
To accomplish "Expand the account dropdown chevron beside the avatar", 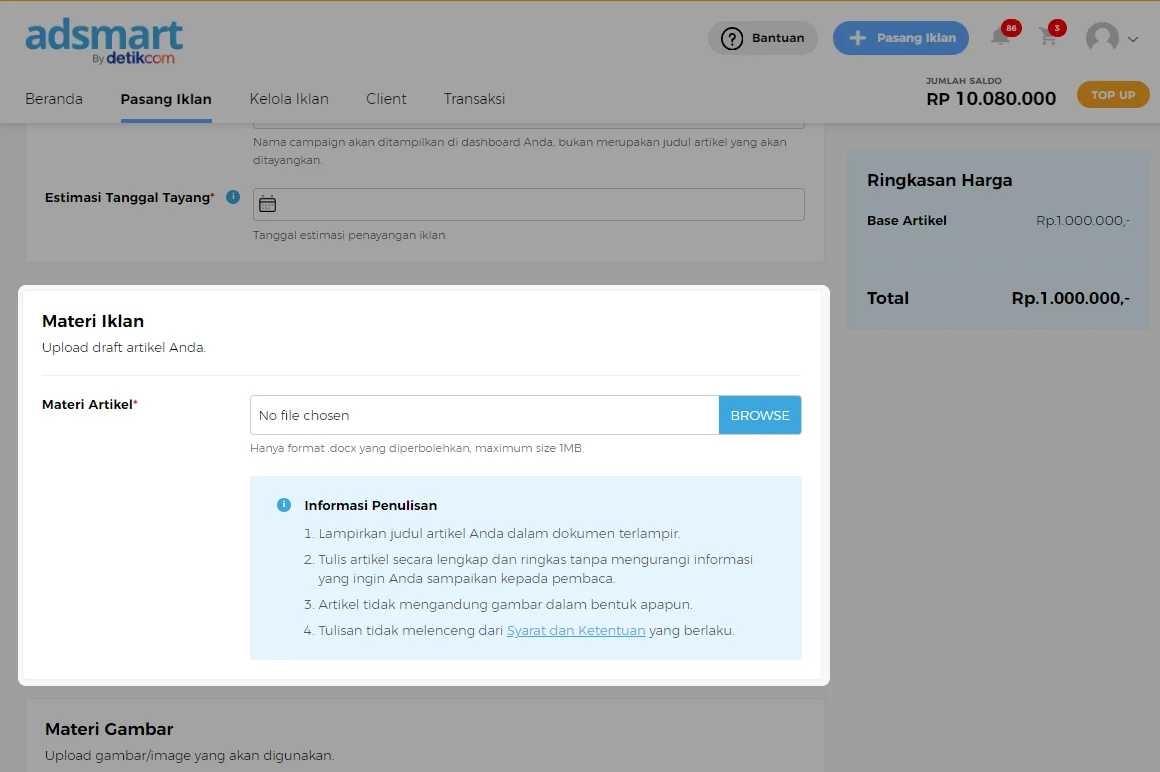I will coord(1133,40).
